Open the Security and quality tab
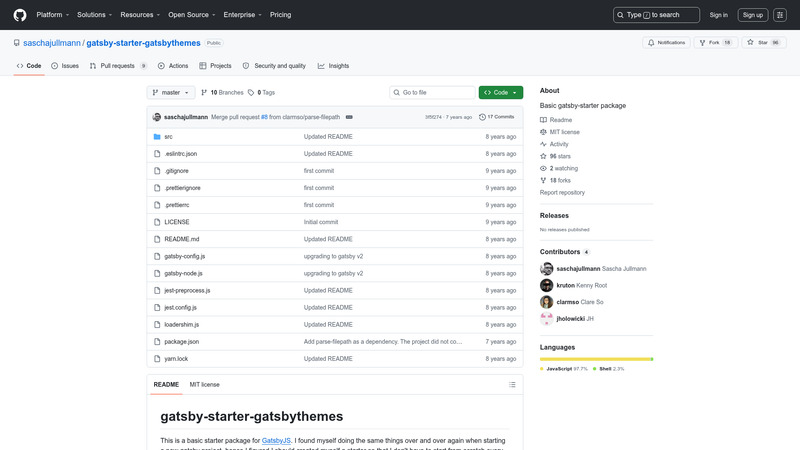Image resolution: width=800 pixels, height=450 pixels. [274, 66]
